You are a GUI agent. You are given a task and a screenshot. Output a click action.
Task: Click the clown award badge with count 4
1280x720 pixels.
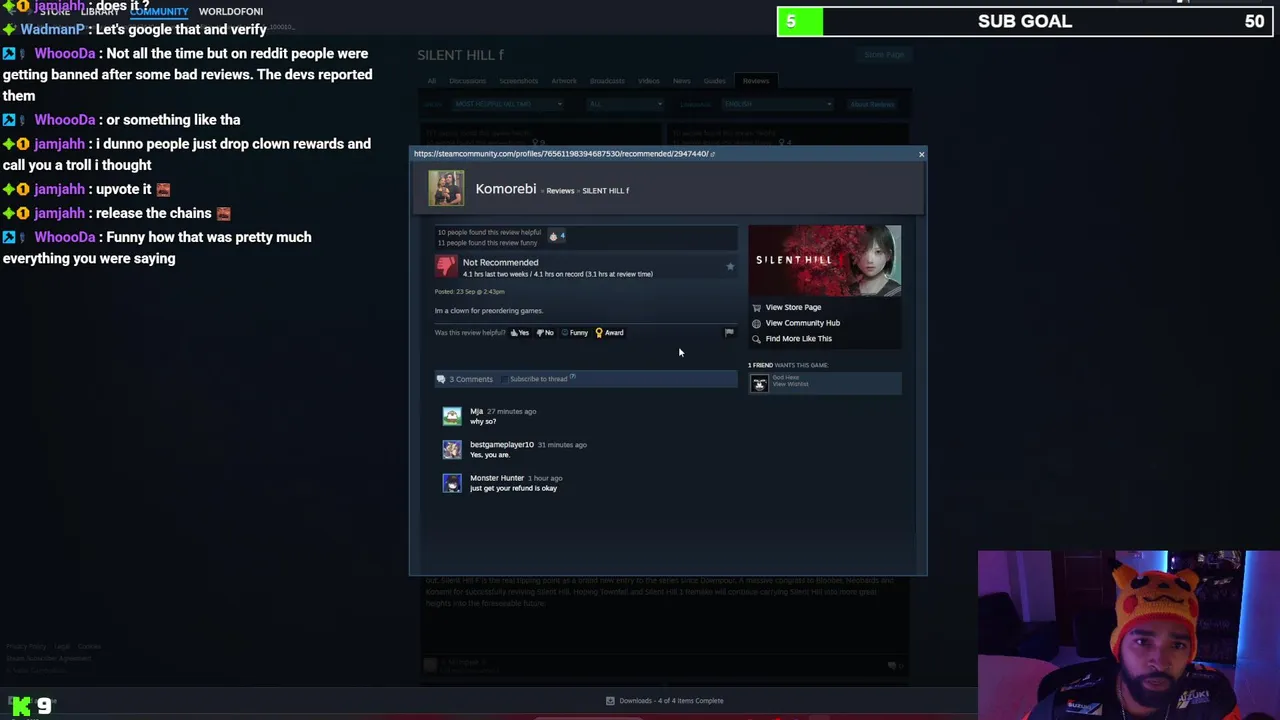coord(557,236)
